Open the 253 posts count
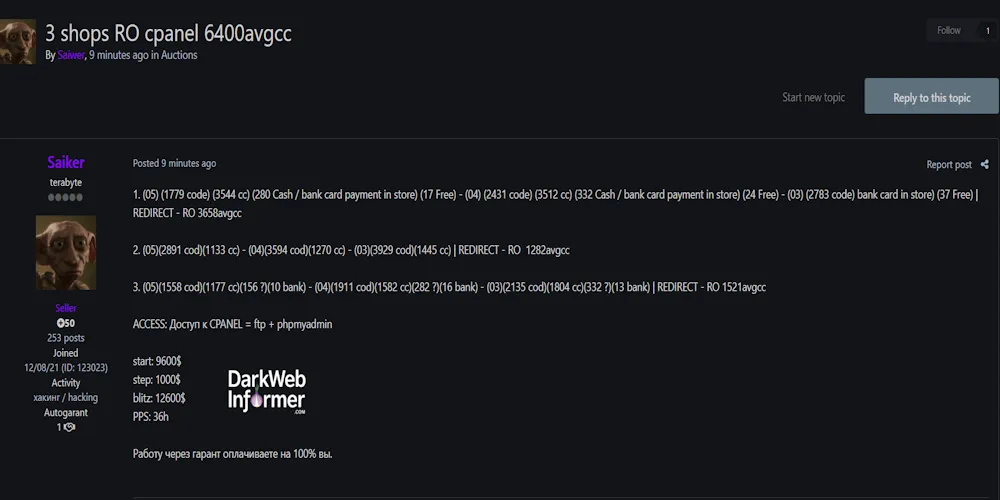 coord(66,338)
